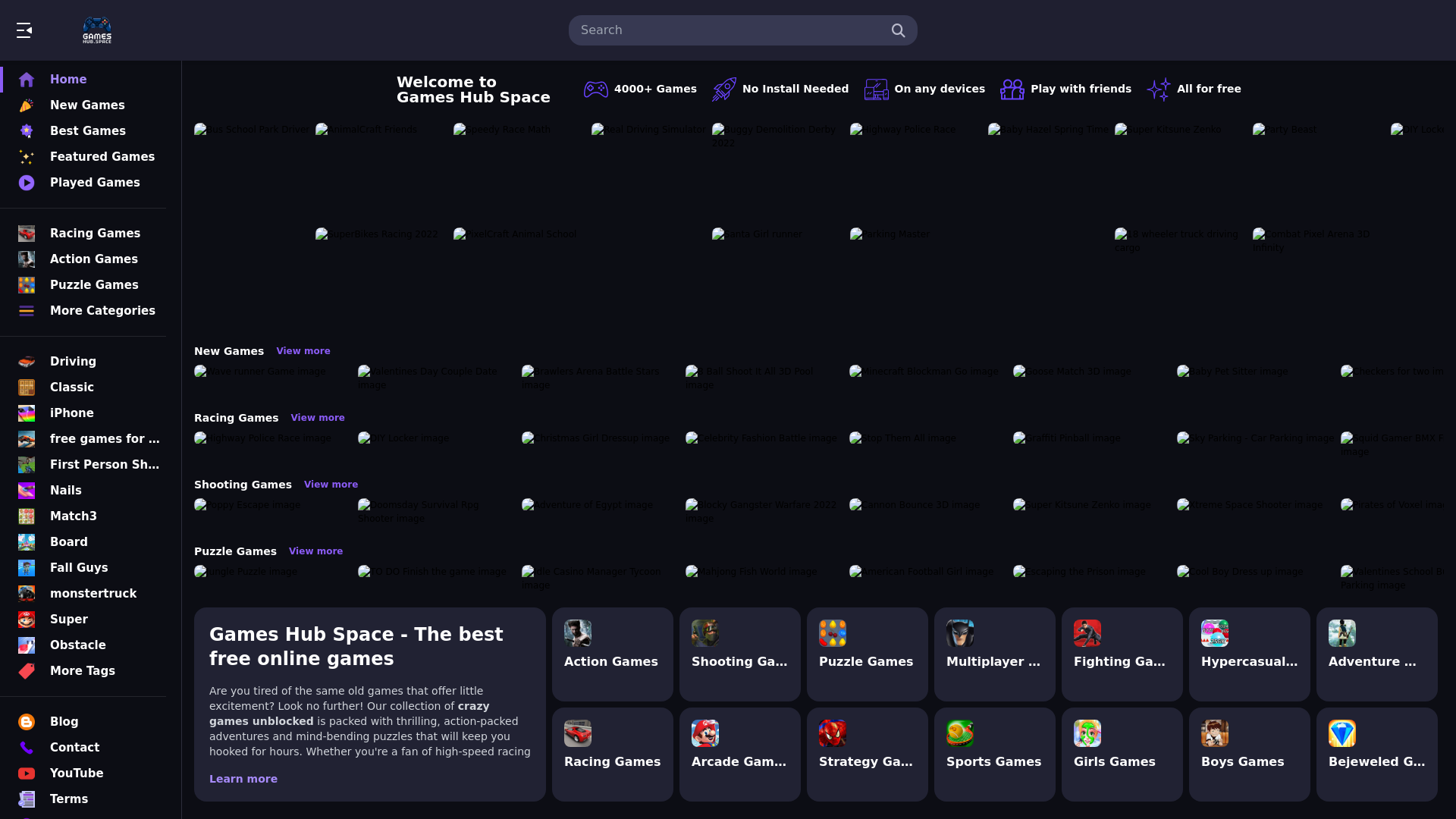Click the 4000+ Games controller icon
Screen dimensions: 1456x819
pos(596,89)
